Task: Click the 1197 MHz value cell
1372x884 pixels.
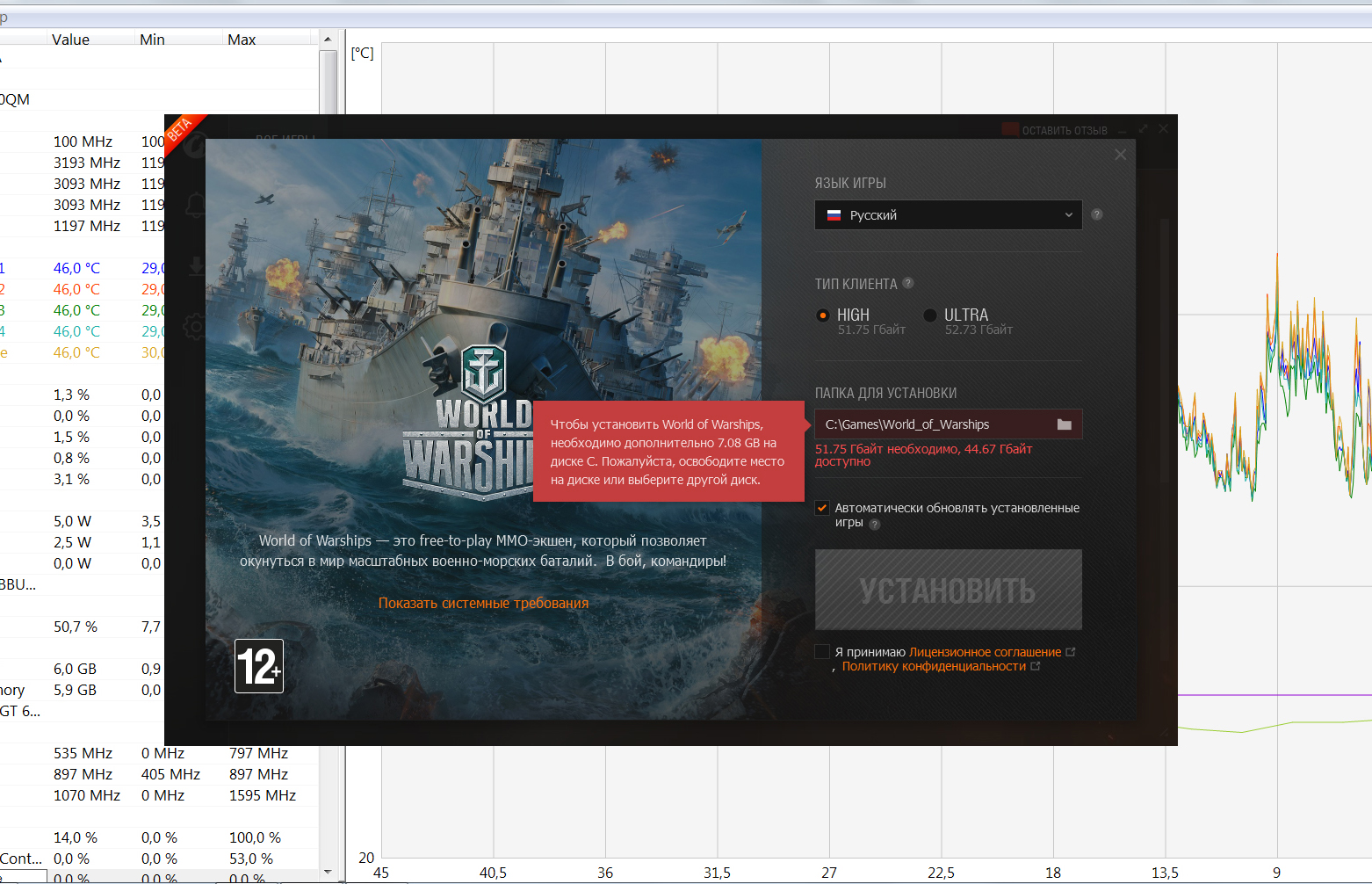Action: point(87,226)
